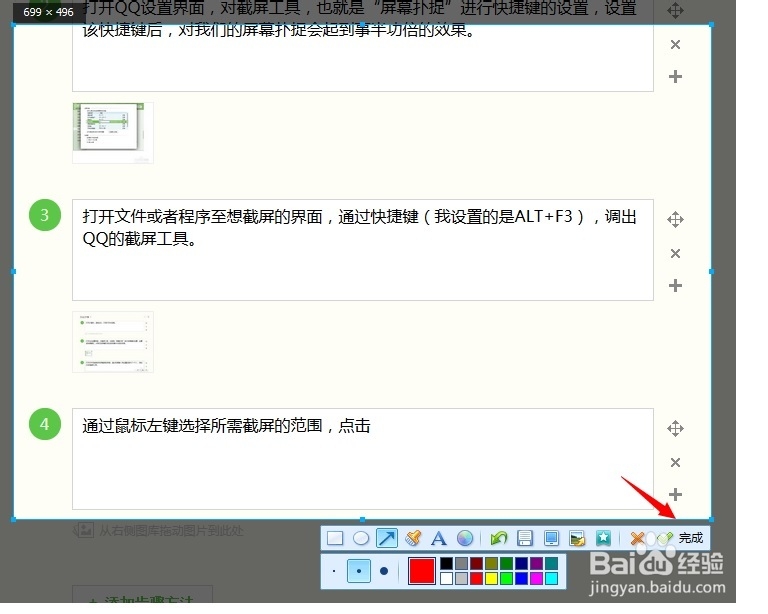Save screenshot with floppy disk icon
Image resolution: width=768 pixels, height=614 pixels.
(x=525, y=538)
